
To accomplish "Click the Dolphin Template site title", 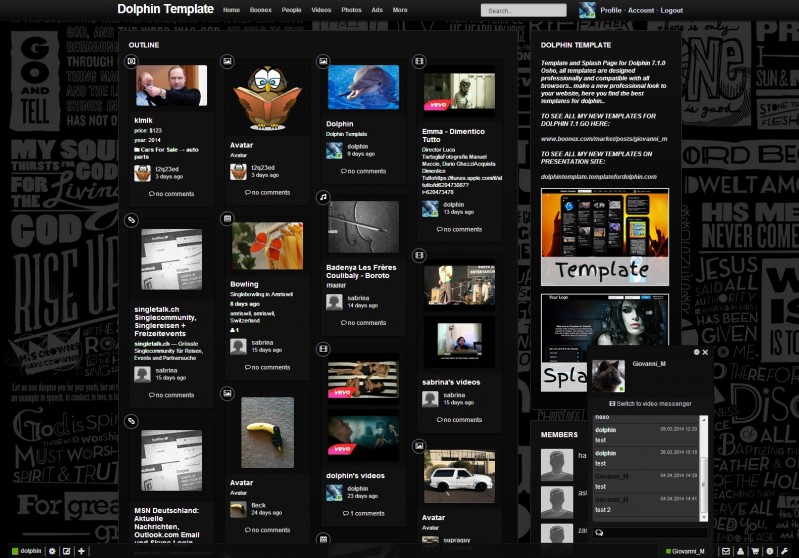I will click(165, 9).
